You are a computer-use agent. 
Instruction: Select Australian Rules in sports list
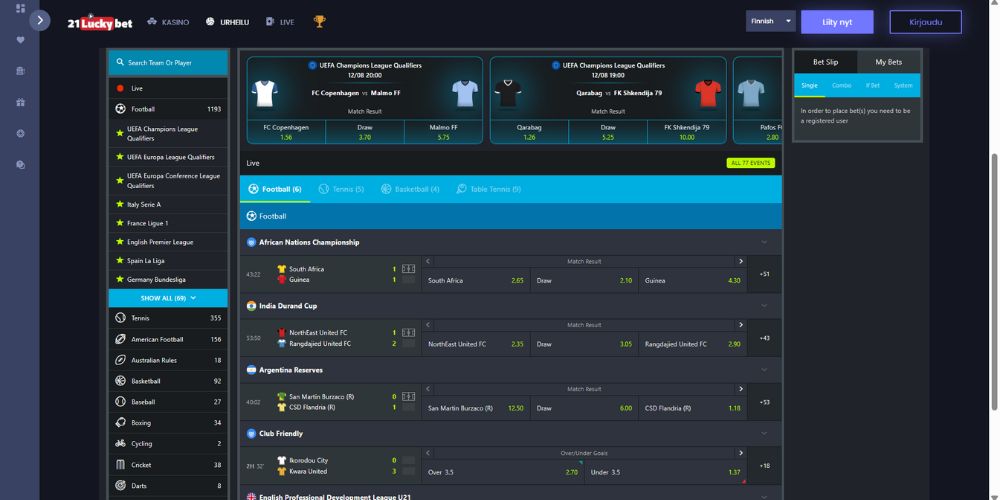click(168, 360)
